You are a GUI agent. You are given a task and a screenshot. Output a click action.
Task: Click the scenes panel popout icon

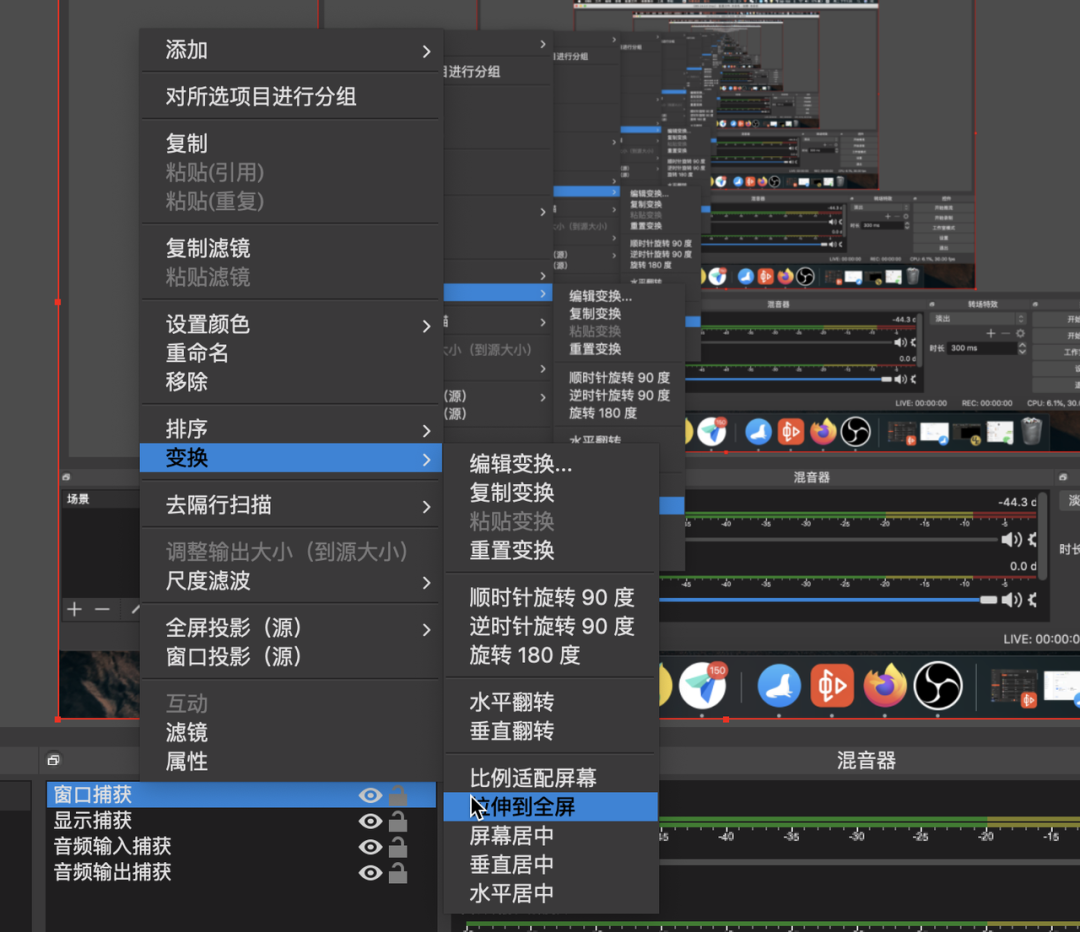pyautogui.click(x=66, y=477)
